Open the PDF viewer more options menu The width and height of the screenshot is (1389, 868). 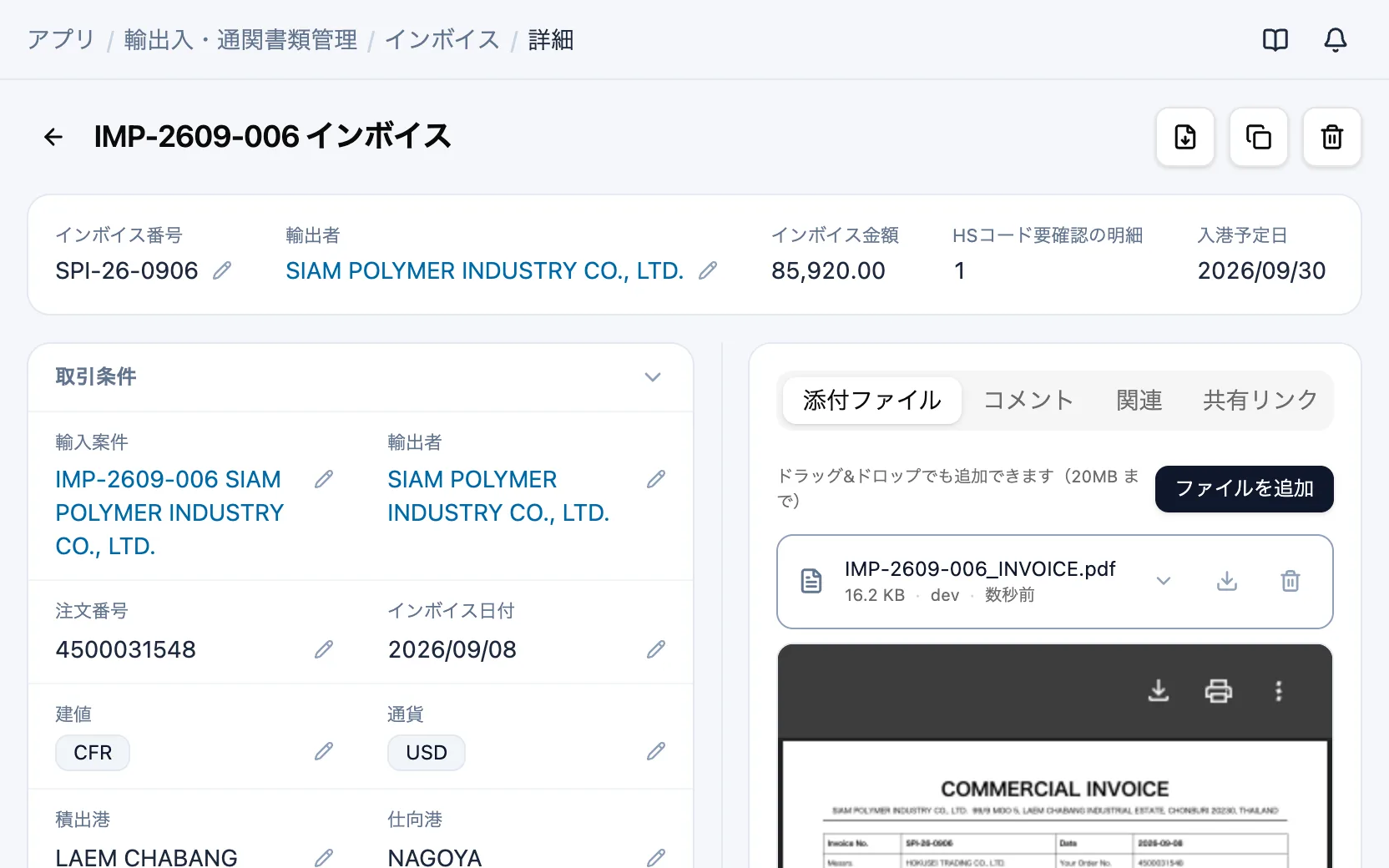pyautogui.click(x=1279, y=691)
